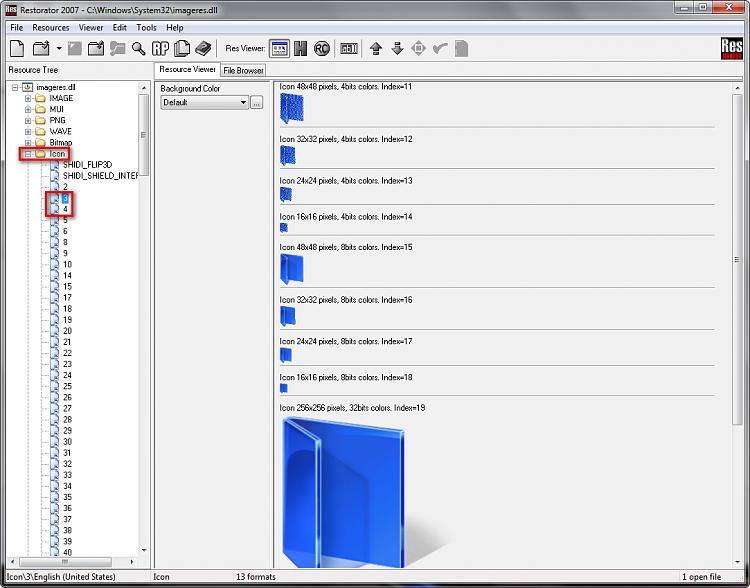This screenshot has width=750, height=588.
Task: Click the help book toolbar icon
Action: (203, 48)
